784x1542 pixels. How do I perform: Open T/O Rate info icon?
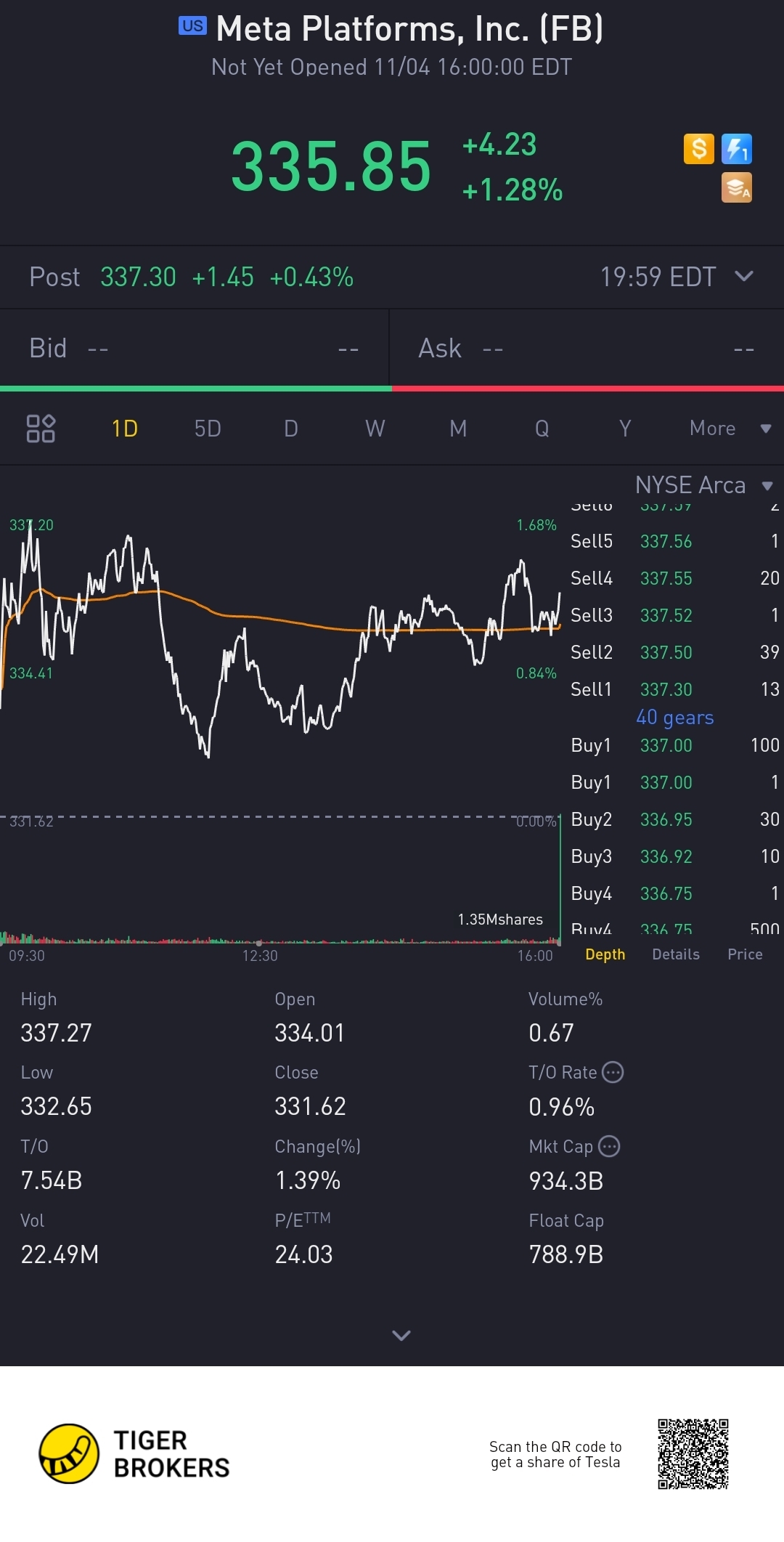click(x=613, y=1072)
